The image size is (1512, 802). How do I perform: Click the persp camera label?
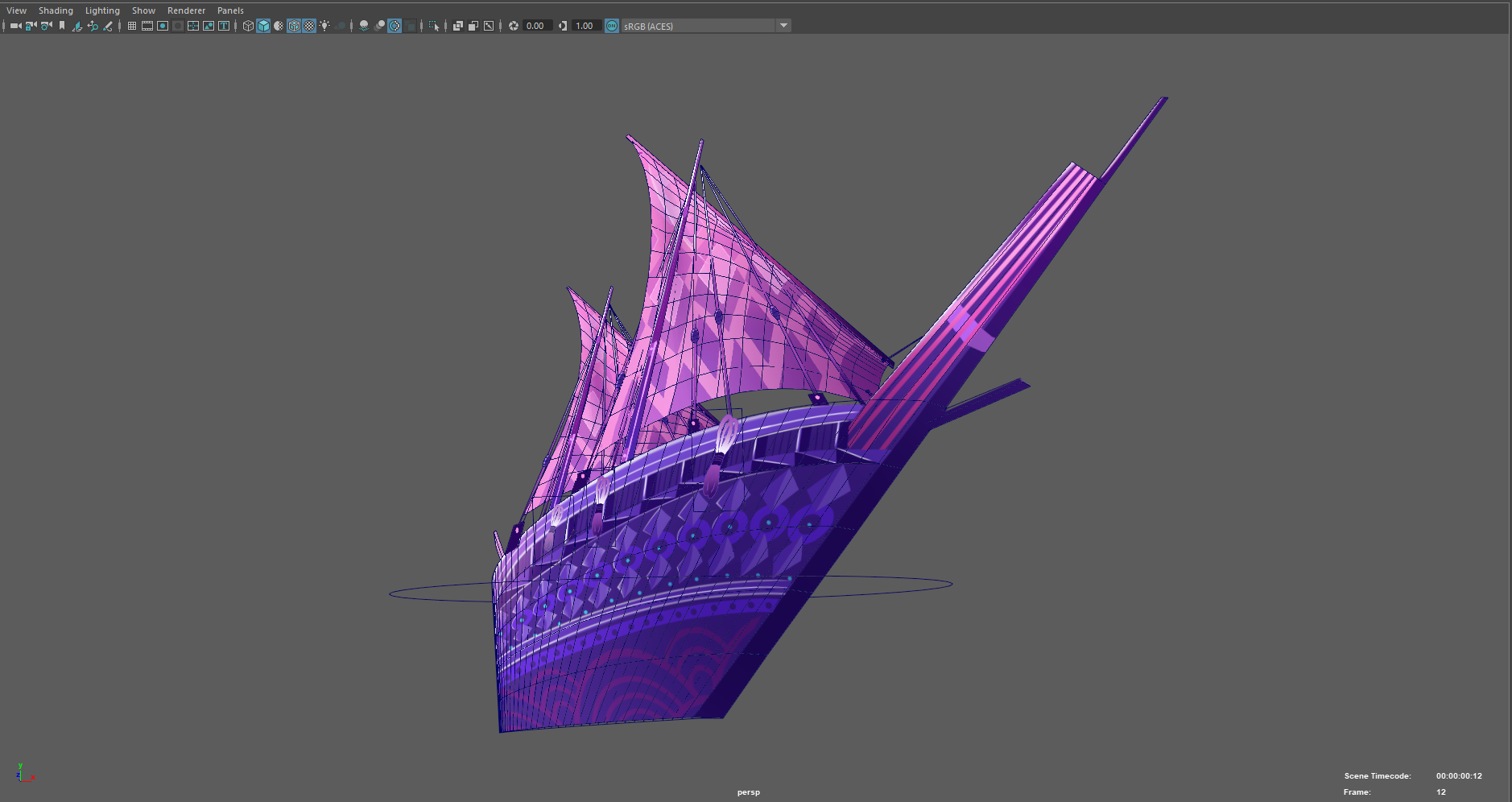click(x=749, y=792)
